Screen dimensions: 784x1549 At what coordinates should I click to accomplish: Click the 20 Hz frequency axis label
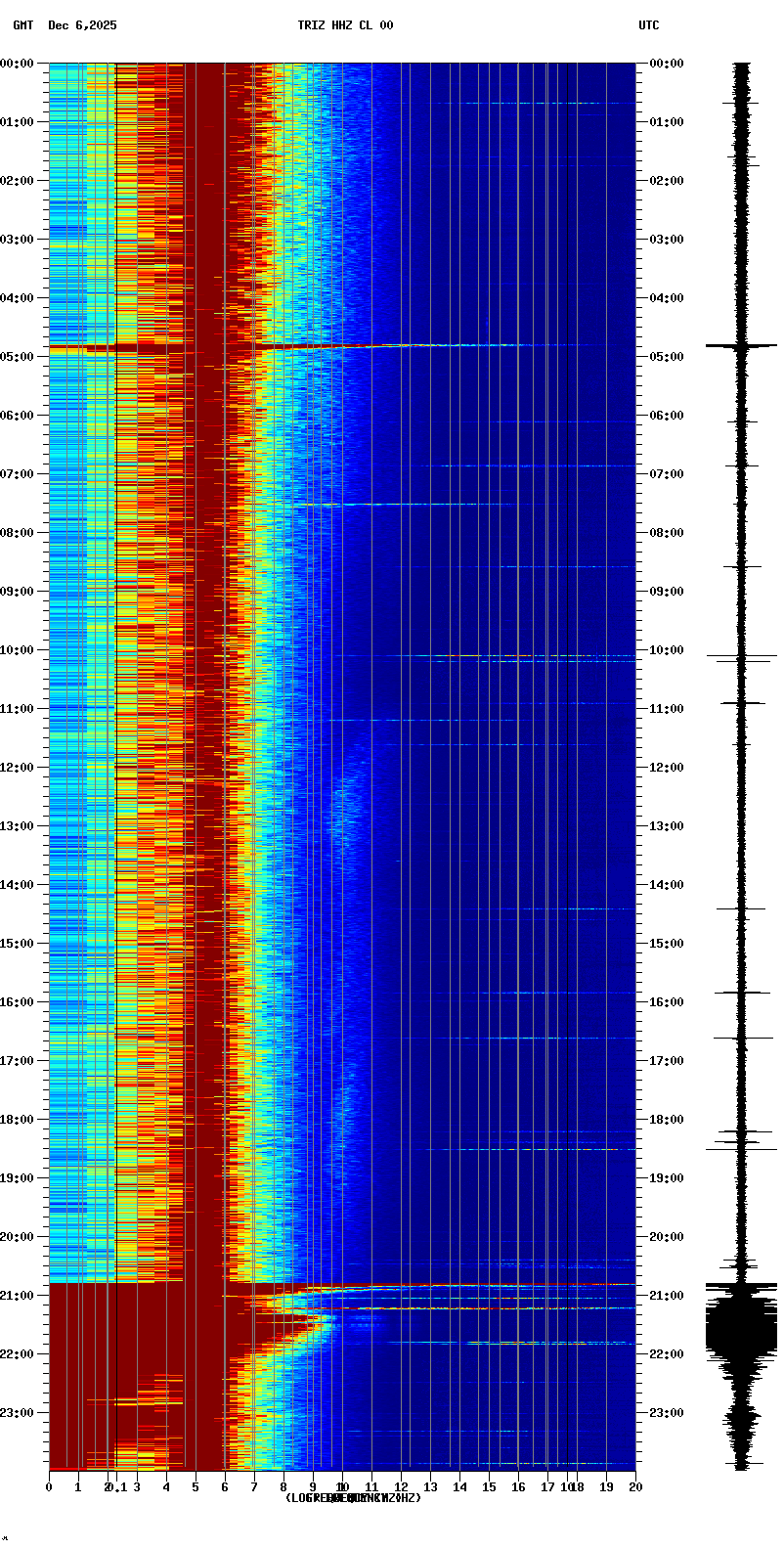point(635,1487)
